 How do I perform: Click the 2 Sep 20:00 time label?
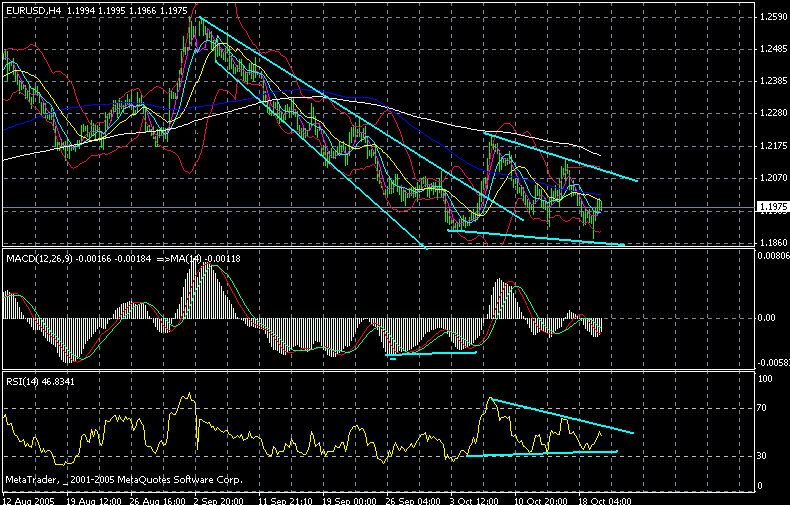pos(219,501)
